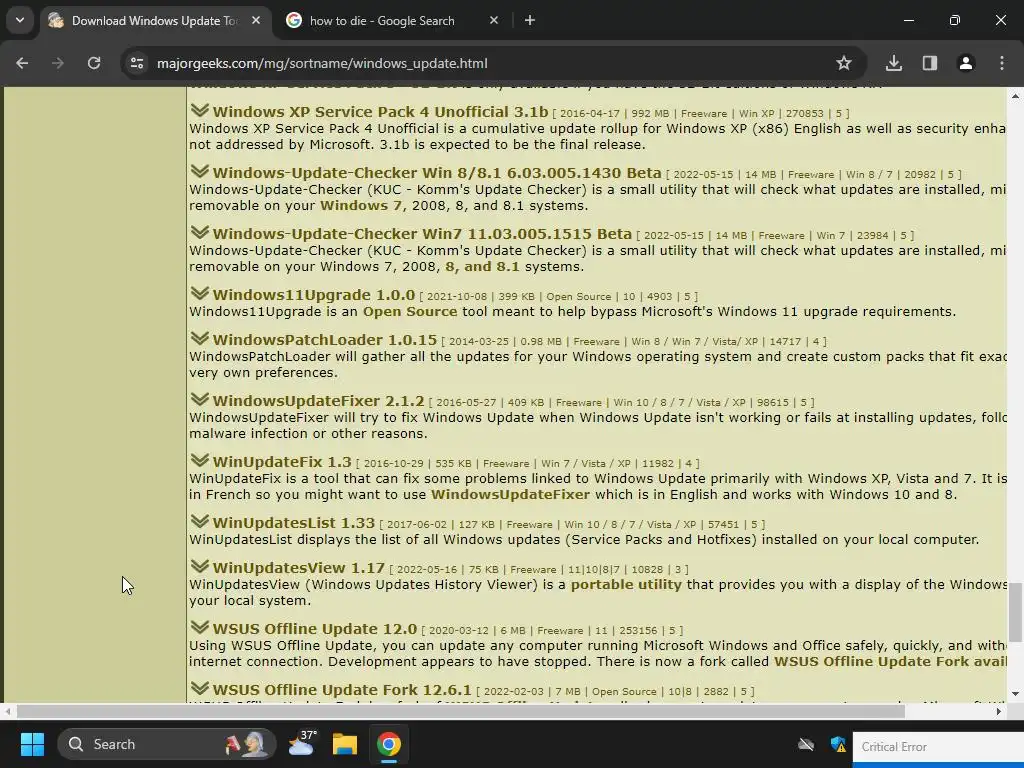The width and height of the screenshot is (1024, 768).
Task: Expand the WSUS Offline Update Fork arrow
Action: [x=200, y=688]
